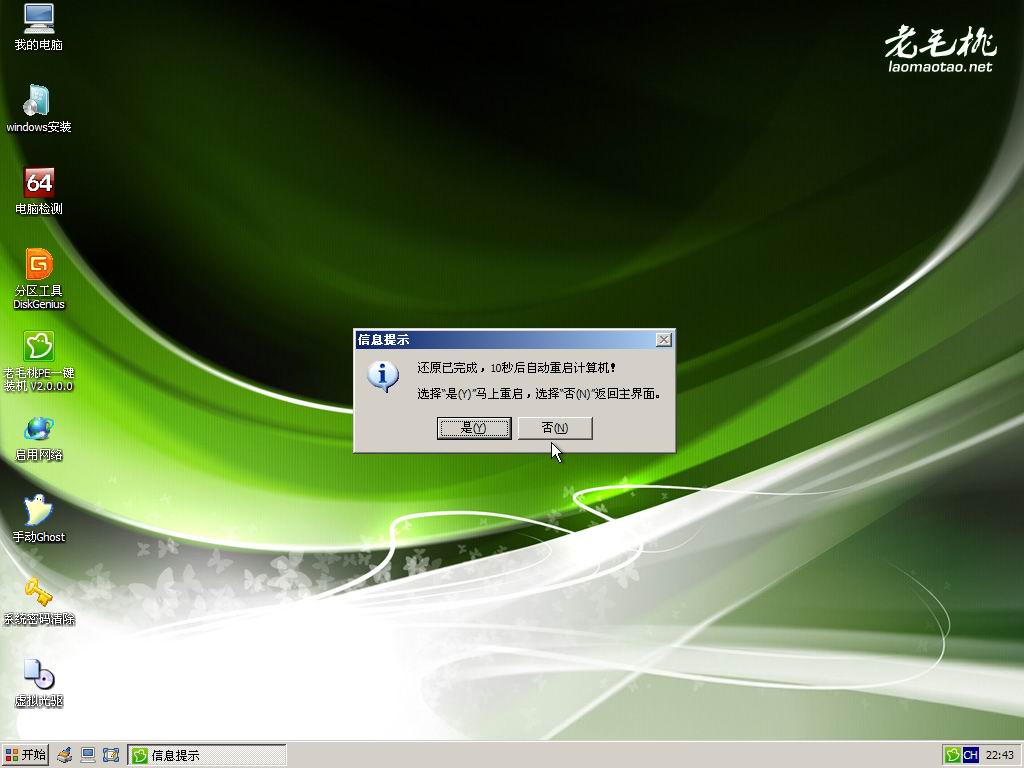The height and width of the screenshot is (768, 1024).
Task: Click the computer icon in quick launch
Action: (88, 755)
